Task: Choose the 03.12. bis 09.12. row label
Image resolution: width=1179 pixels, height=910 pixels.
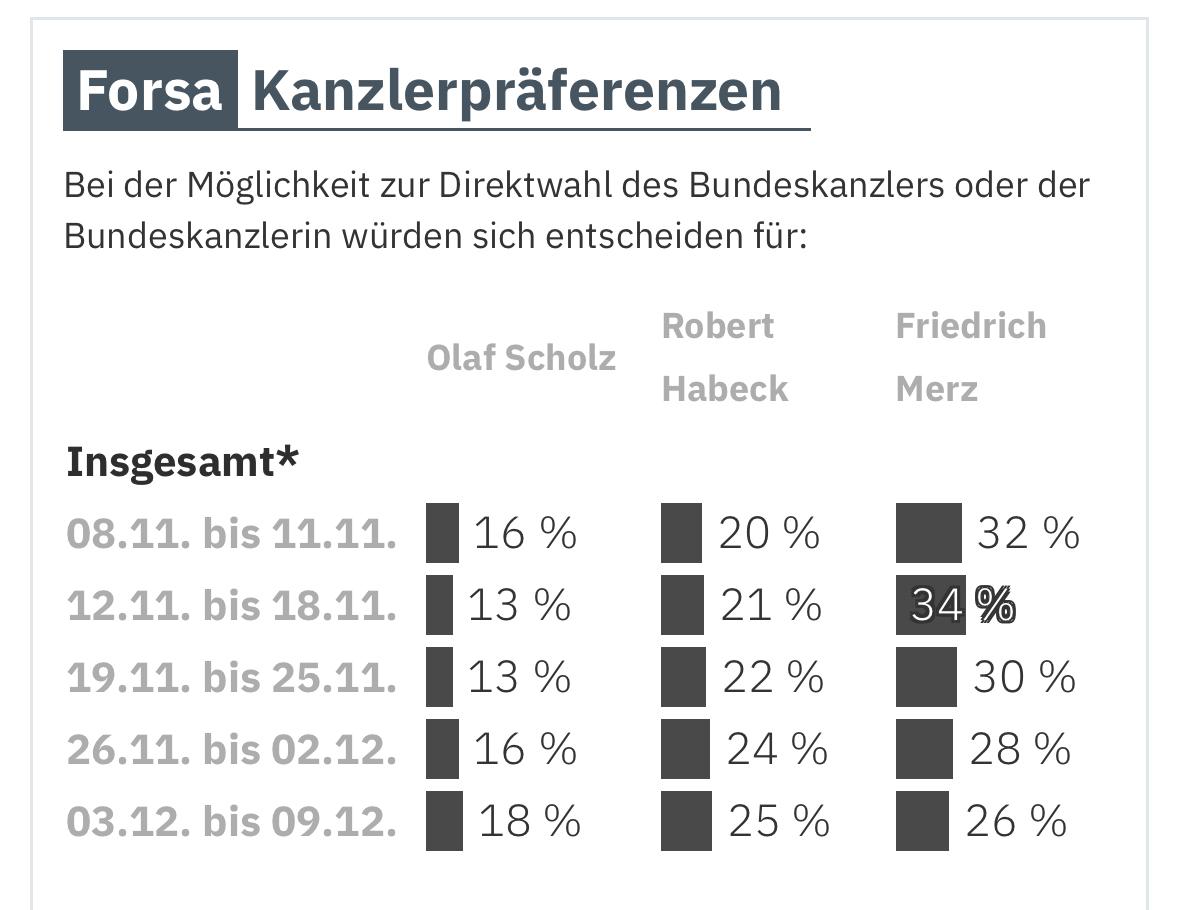Action: (231, 821)
